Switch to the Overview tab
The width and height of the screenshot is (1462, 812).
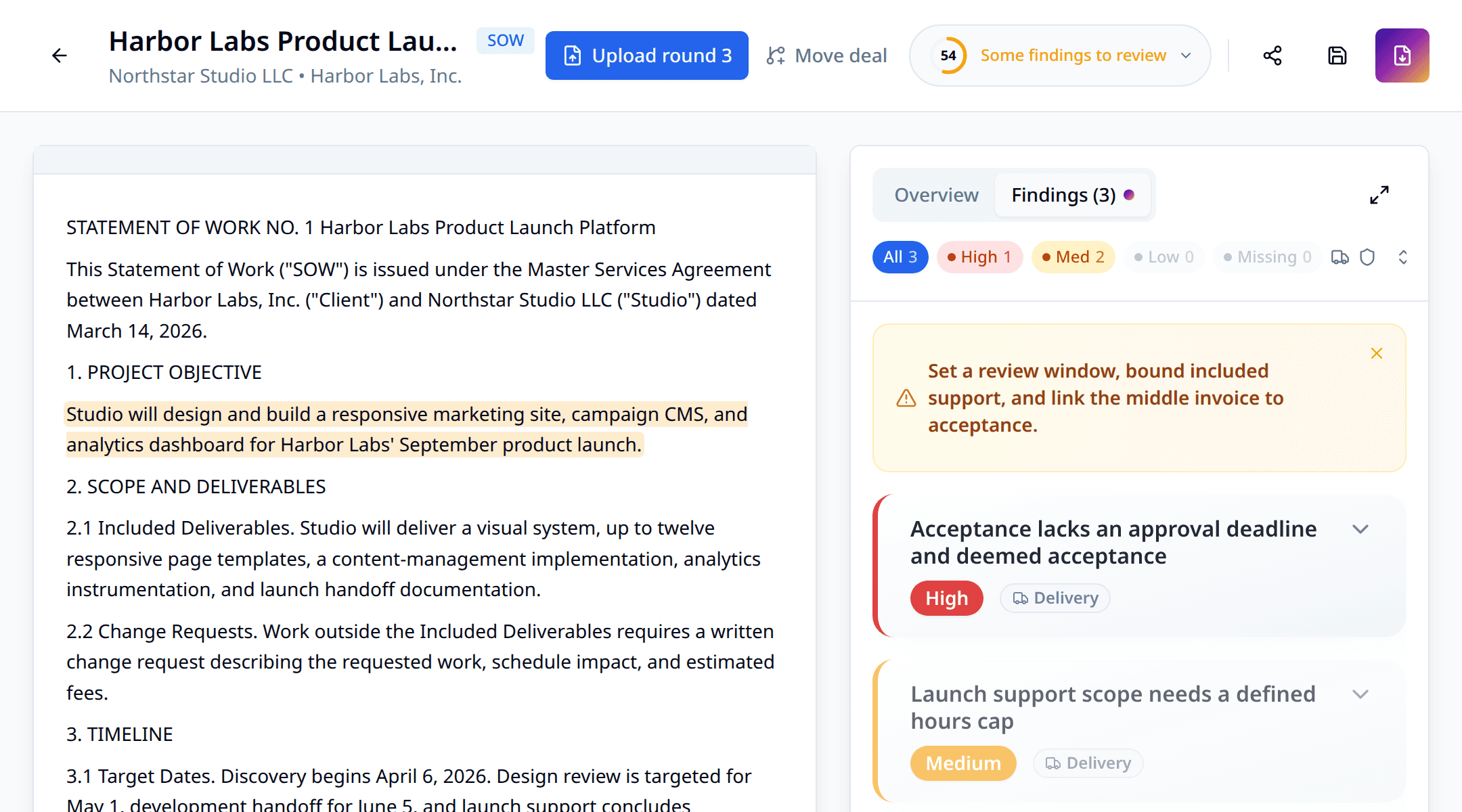936,195
